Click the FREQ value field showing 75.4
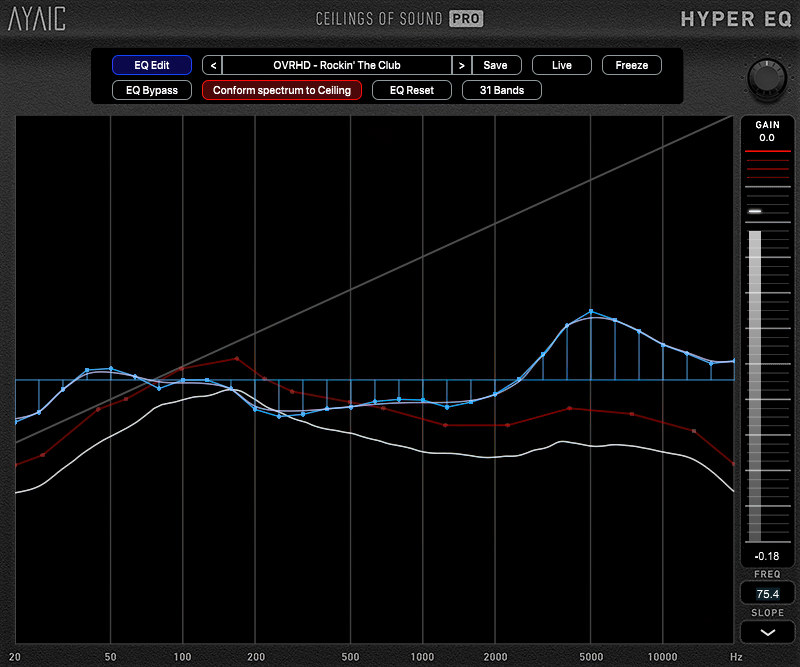 767,592
